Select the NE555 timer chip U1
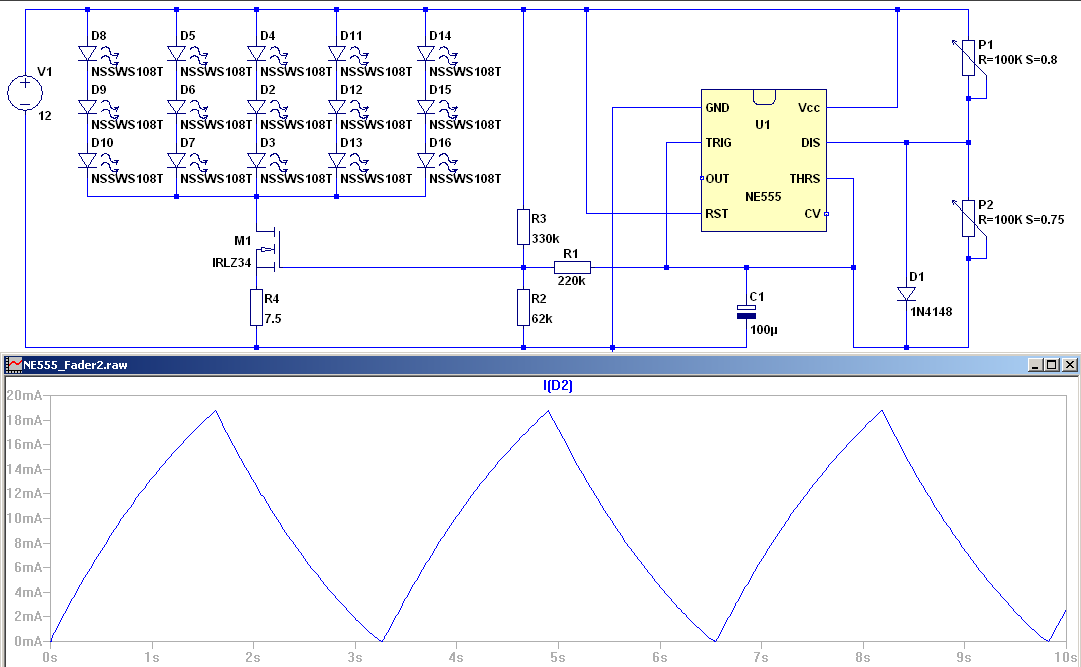The width and height of the screenshot is (1081, 667). coord(763,160)
